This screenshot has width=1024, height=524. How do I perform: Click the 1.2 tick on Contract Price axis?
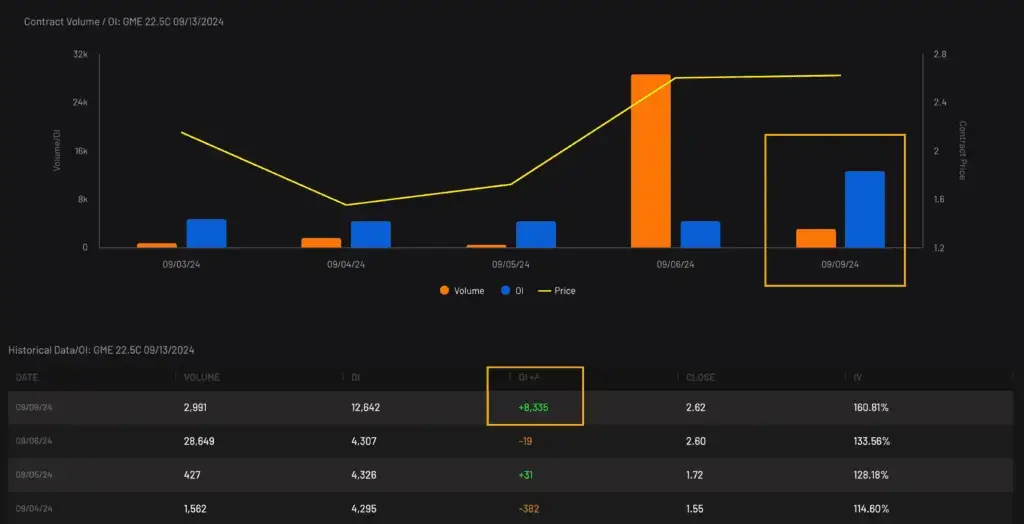[x=940, y=248]
